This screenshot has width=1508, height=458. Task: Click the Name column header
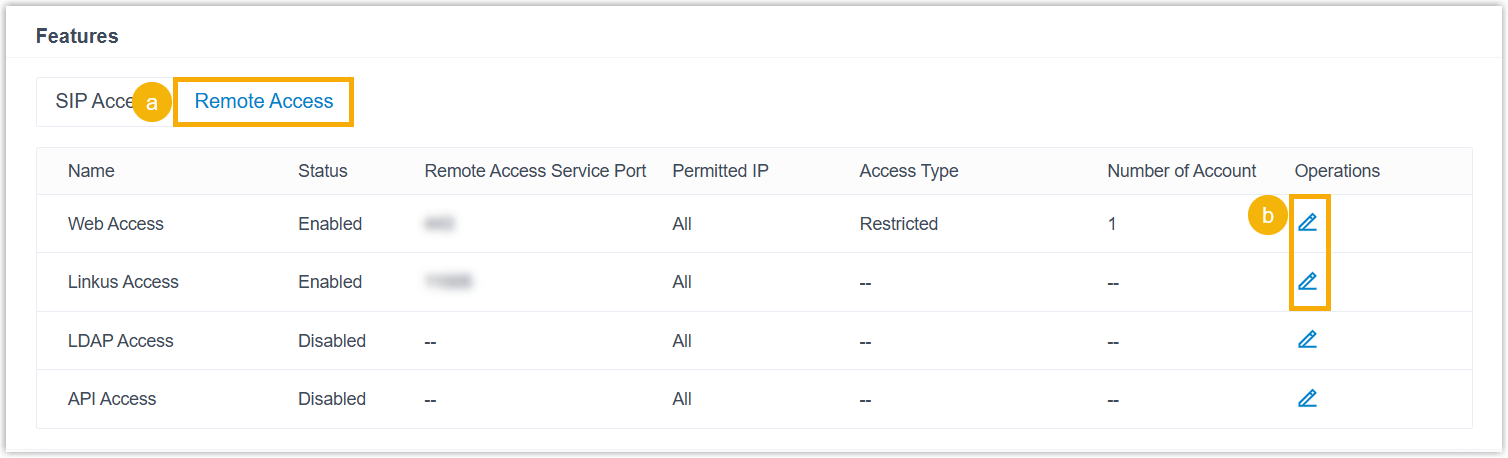coord(91,171)
